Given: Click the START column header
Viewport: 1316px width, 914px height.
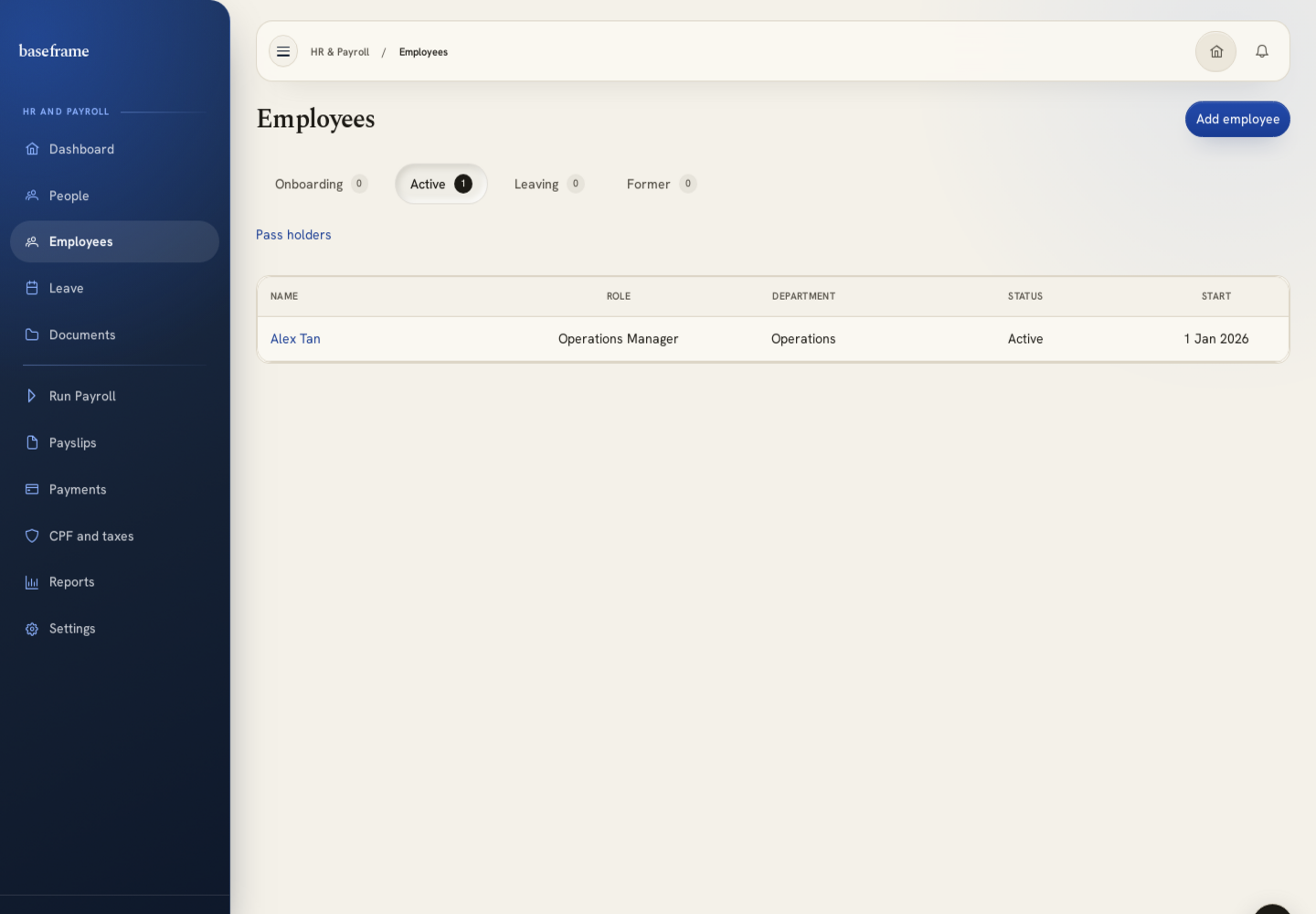Looking at the screenshot, I should pyautogui.click(x=1216, y=296).
